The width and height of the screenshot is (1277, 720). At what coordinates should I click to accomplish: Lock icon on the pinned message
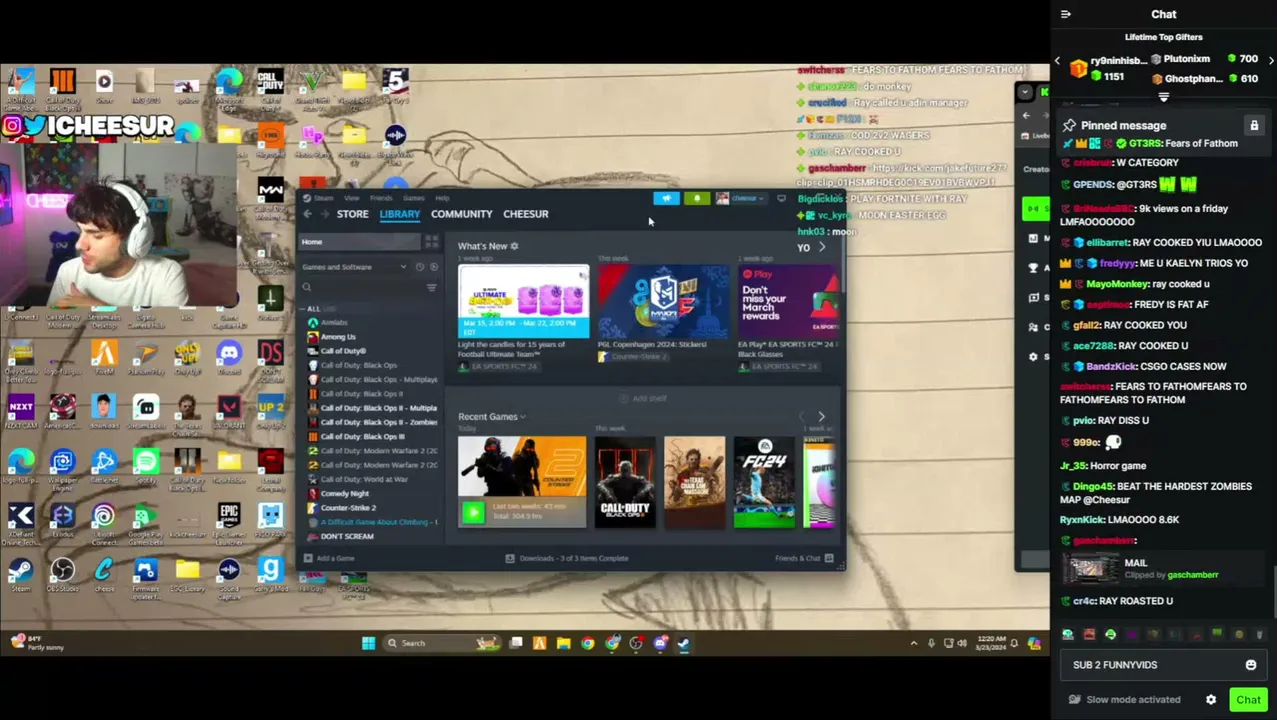coord(1254,125)
